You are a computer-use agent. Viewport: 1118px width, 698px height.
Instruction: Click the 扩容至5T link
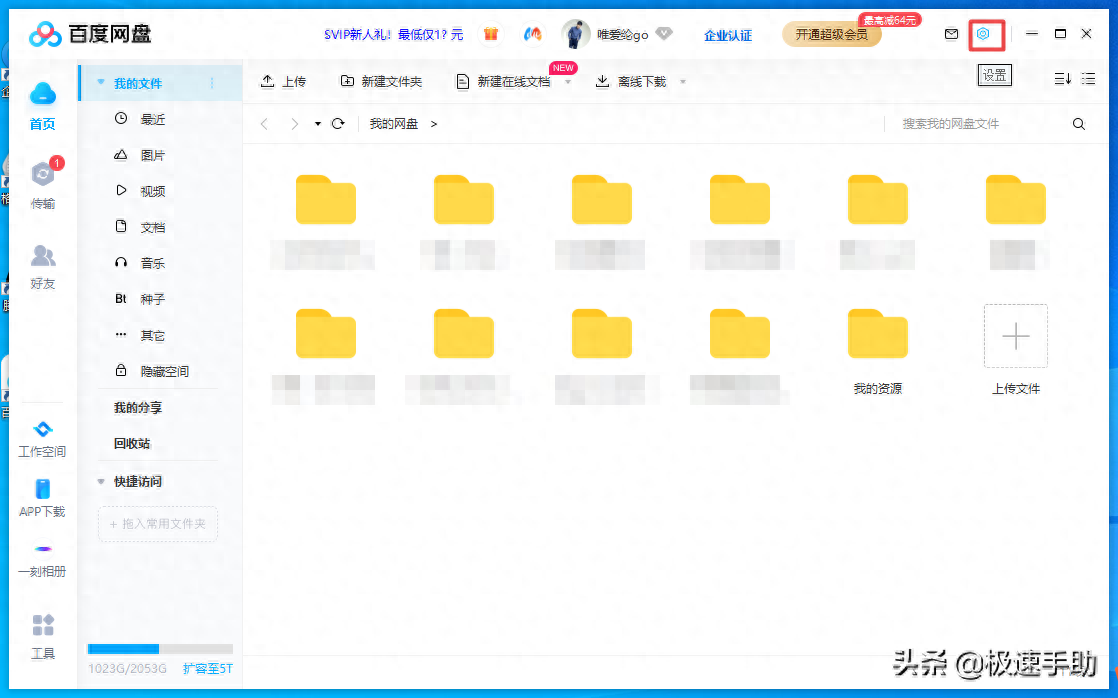coord(207,669)
